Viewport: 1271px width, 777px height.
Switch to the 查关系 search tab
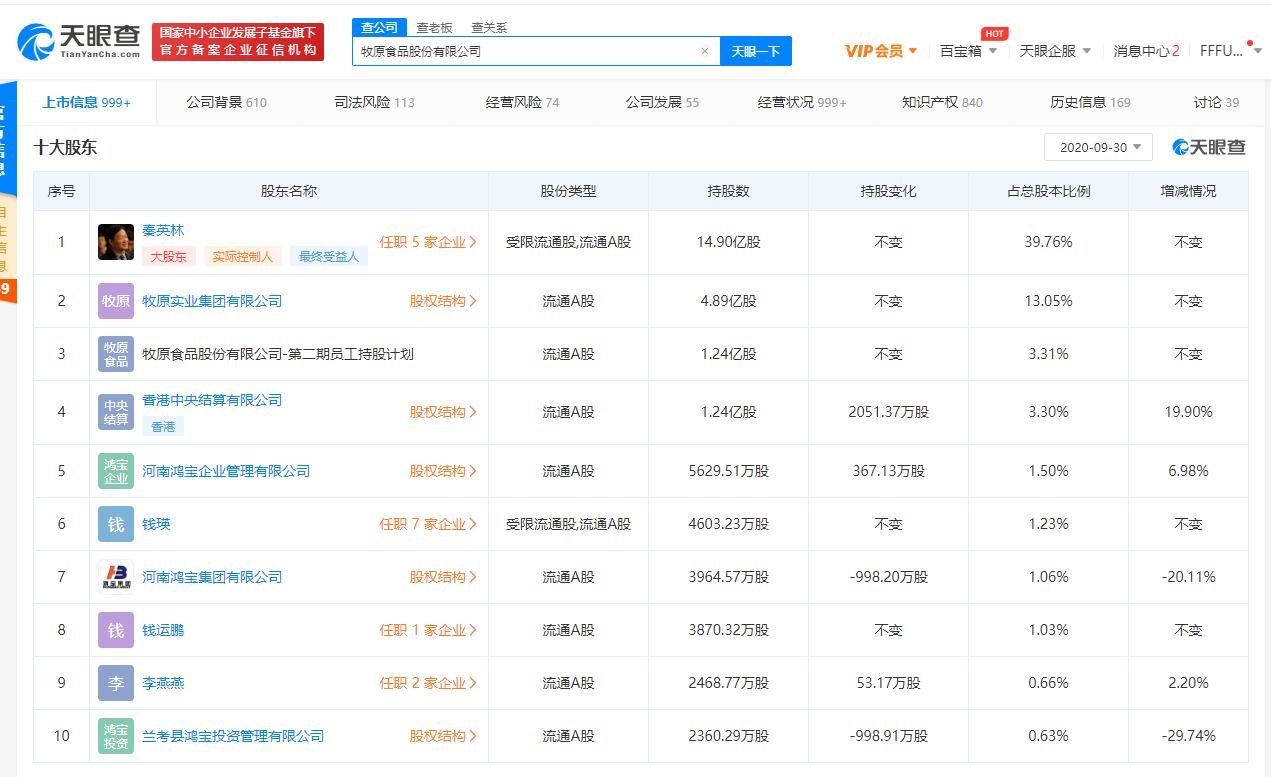pos(489,28)
